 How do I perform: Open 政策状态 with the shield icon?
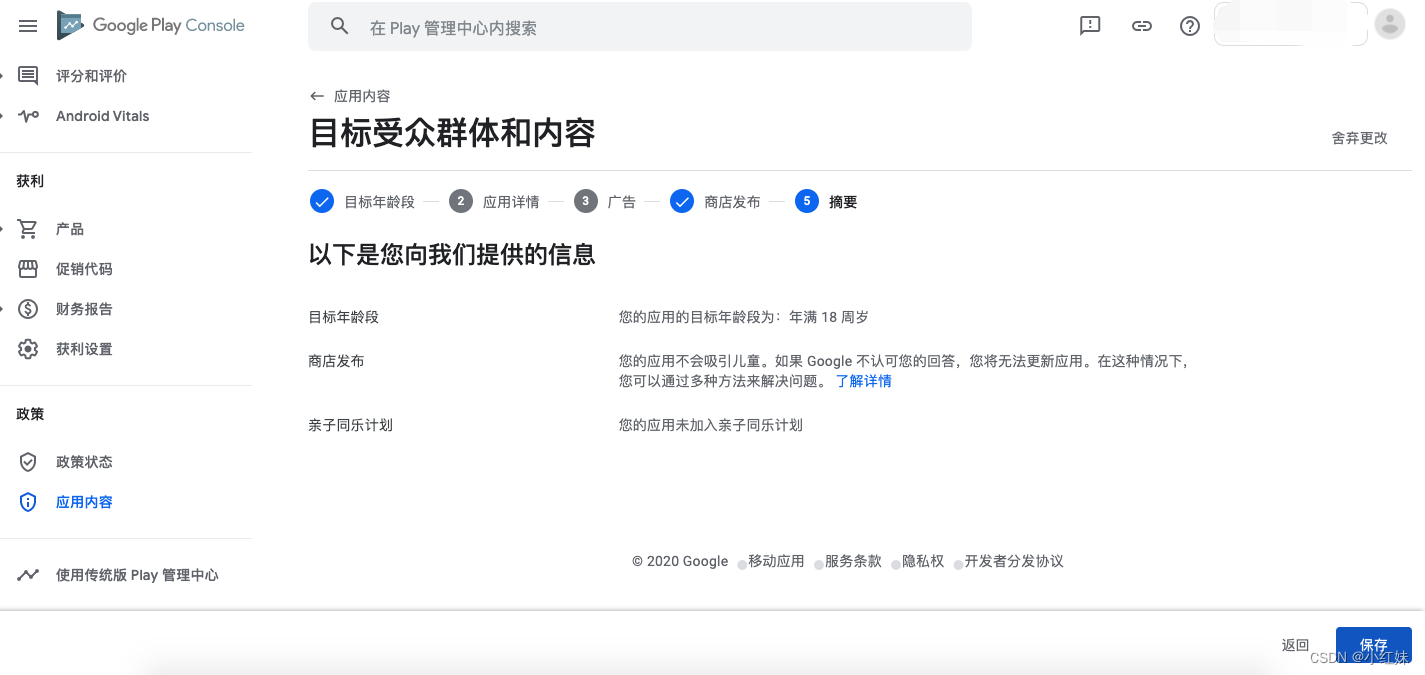[84, 461]
